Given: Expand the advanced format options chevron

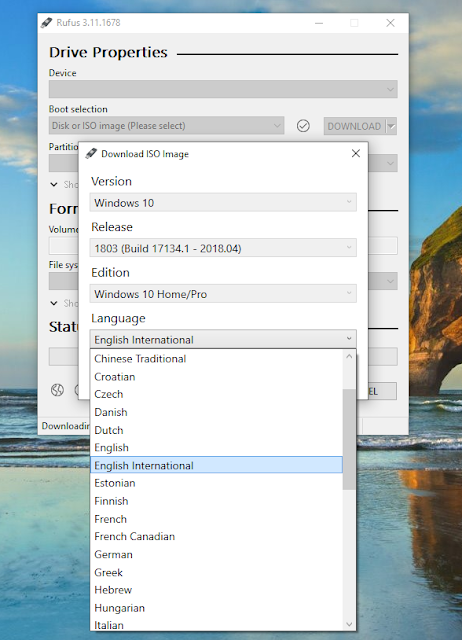Looking at the screenshot, I should [x=54, y=303].
